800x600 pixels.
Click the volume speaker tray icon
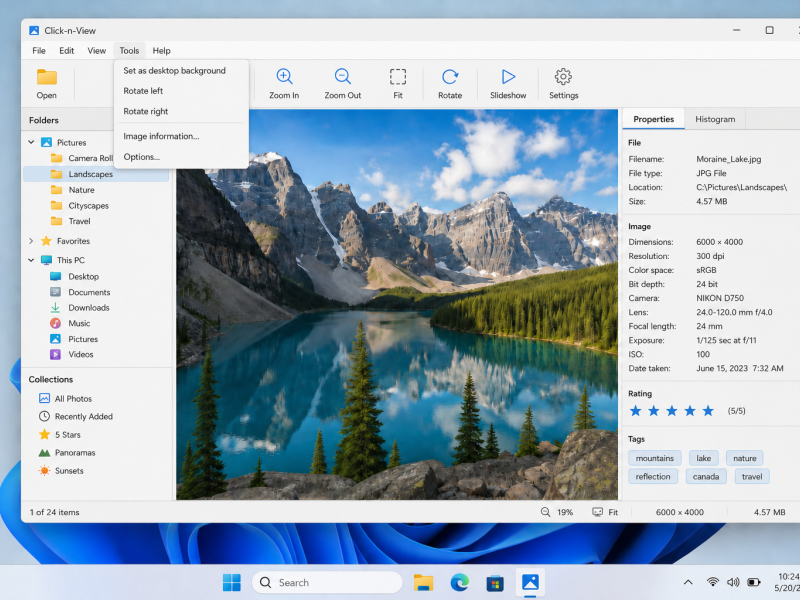pyautogui.click(x=733, y=582)
